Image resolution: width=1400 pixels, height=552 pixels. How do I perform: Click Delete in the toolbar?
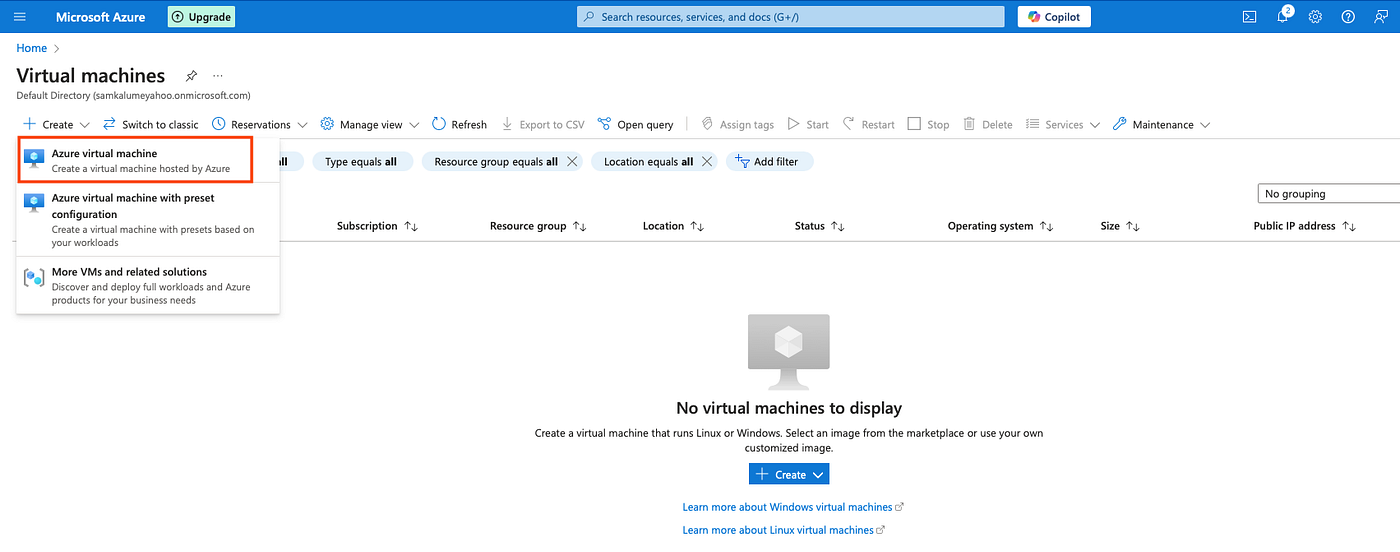(x=987, y=125)
